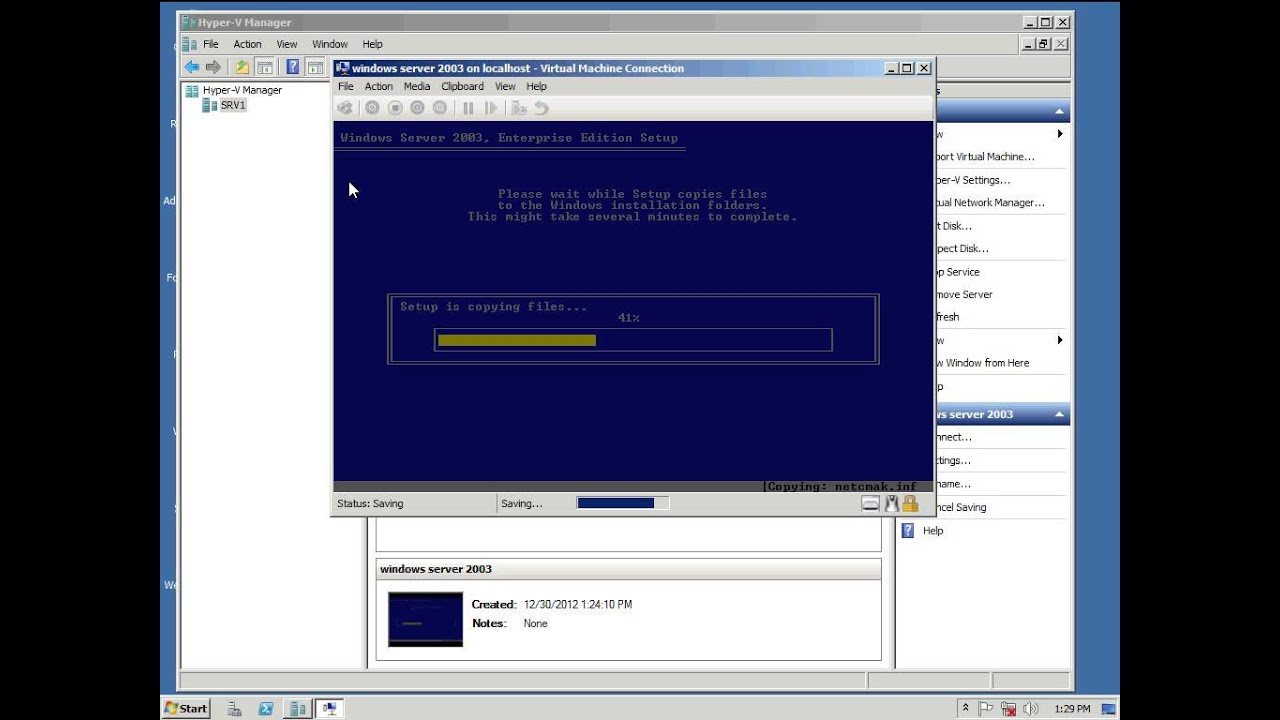Open View menu in VM Connection window

[x=505, y=87]
